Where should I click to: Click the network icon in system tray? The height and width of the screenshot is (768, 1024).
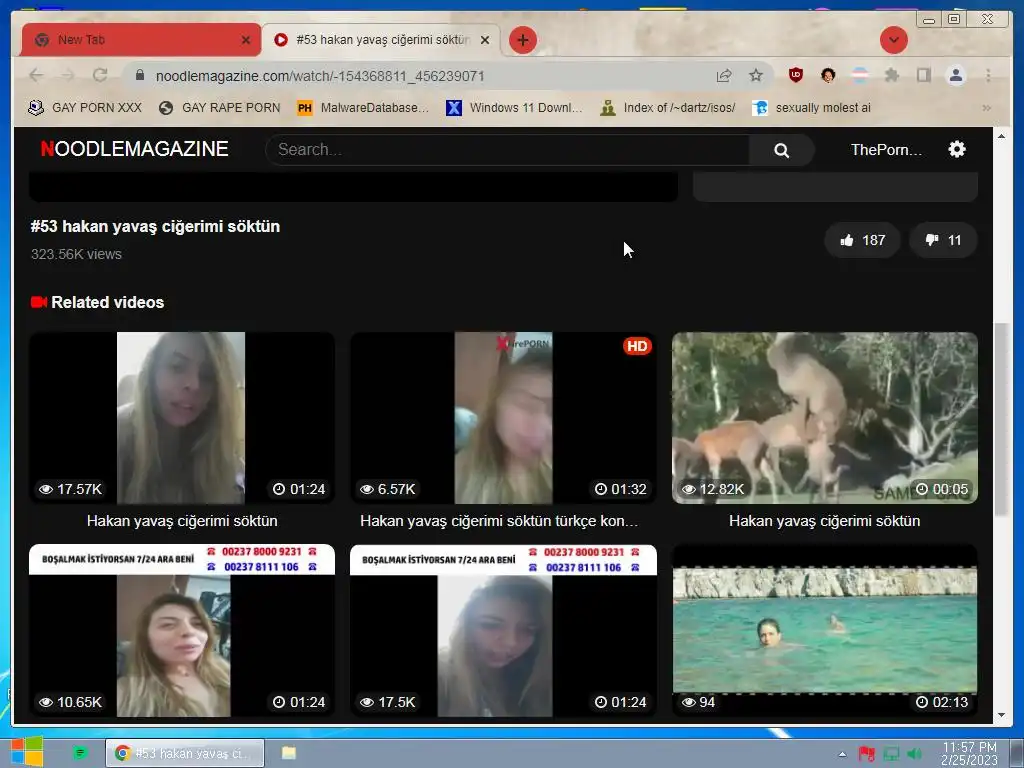pyautogui.click(x=891, y=754)
